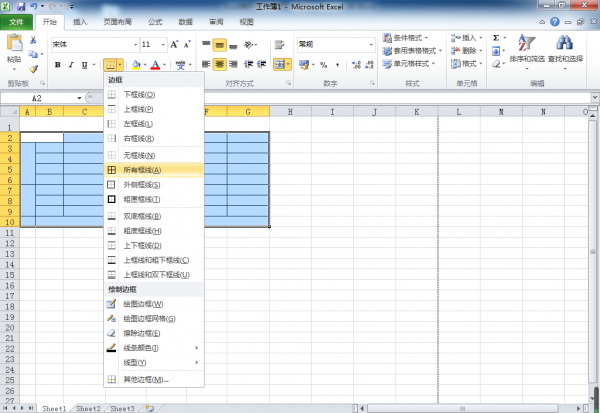Click the Wrap Text icon
The image size is (600, 413).
(280, 45)
